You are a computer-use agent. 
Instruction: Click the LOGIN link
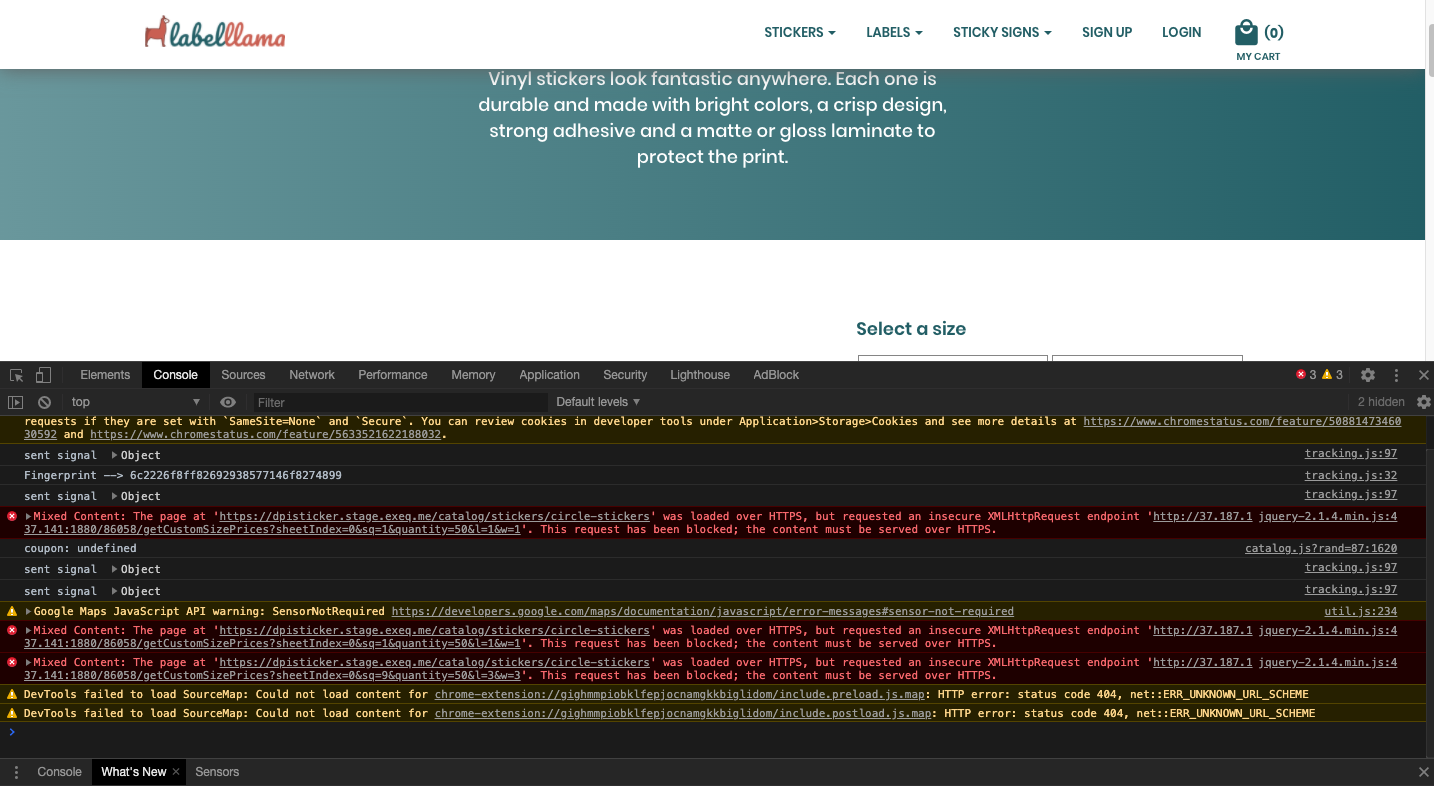tap(1181, 32)
